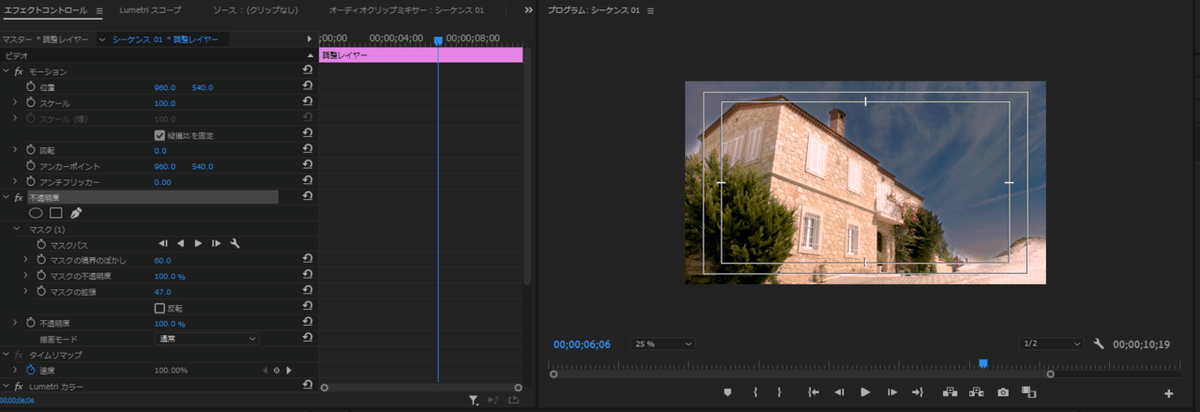1200x412 pixels.
Task: Track the selected mask forward one frame
Action: (x=216, y=243)
